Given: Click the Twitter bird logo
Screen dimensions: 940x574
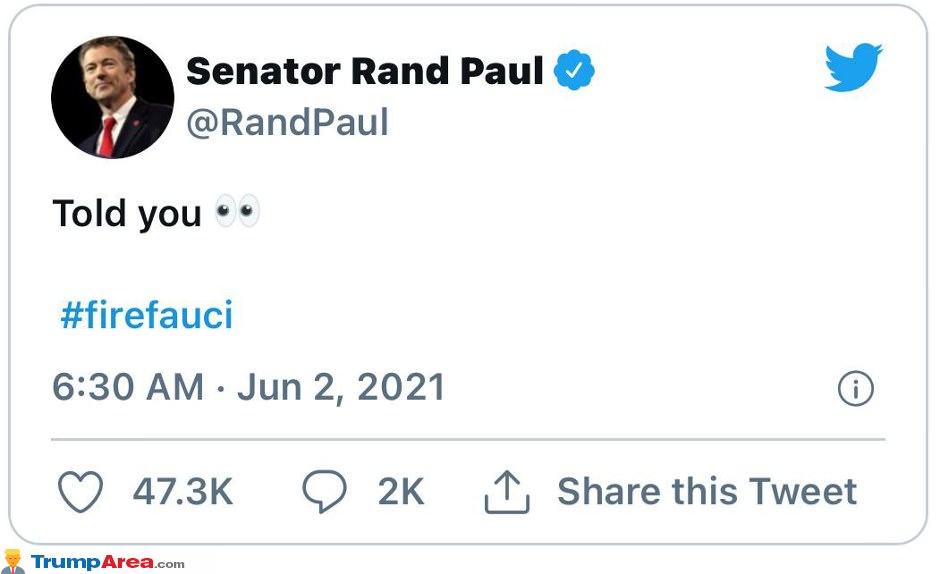Looking at the screenshot, I should click(853, 67).
